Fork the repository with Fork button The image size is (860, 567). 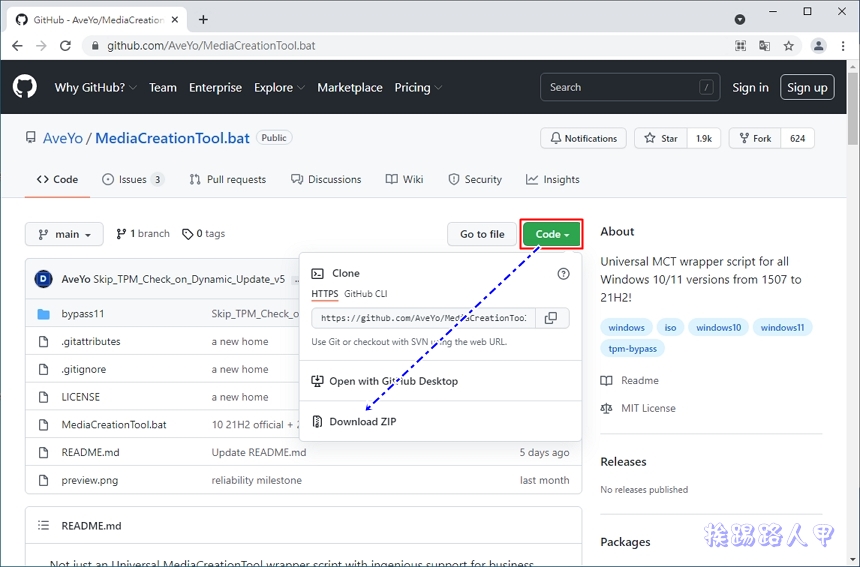click(x=755, y=138)
